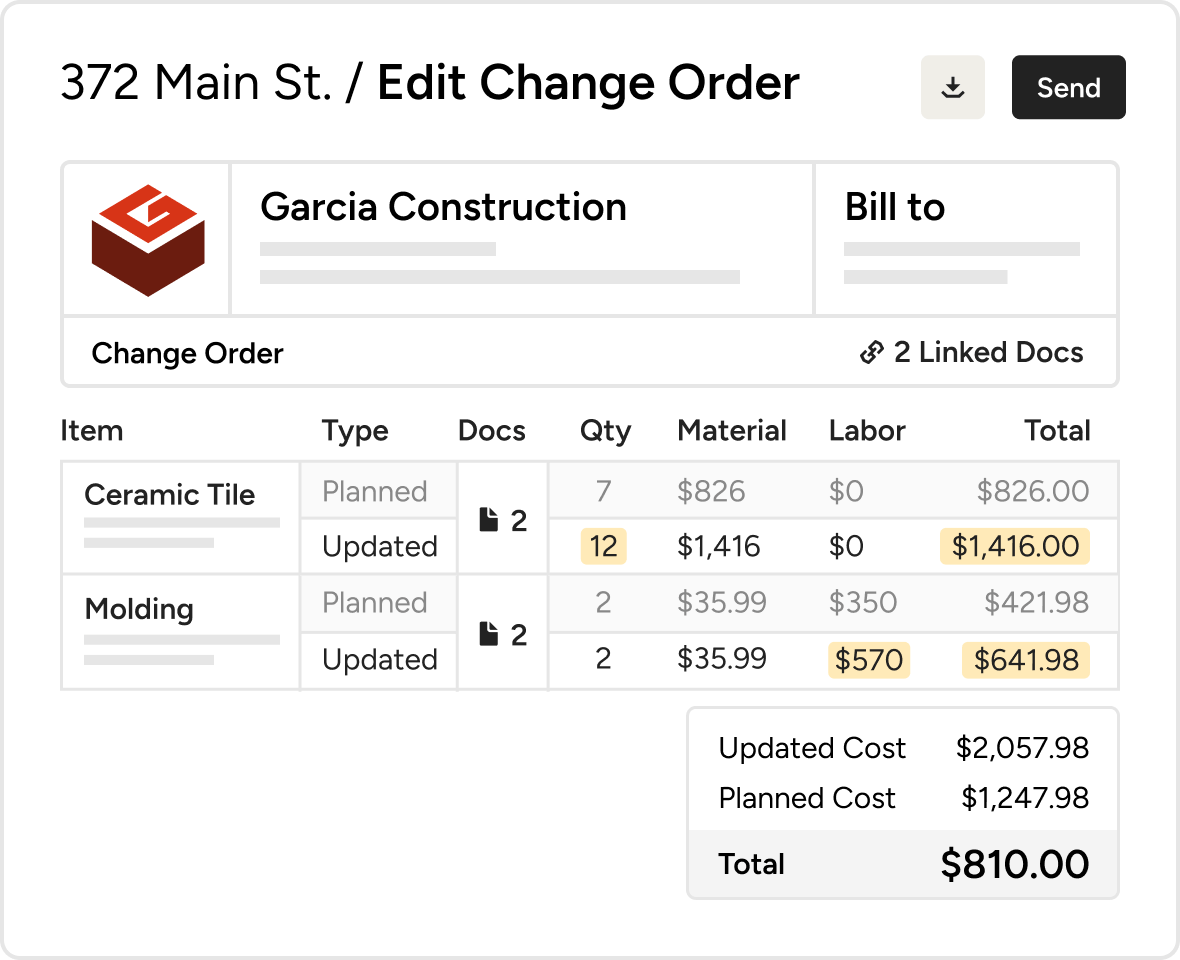
Task: Open the 2 Linked Docs link
Action: click(x=987, y=353)
